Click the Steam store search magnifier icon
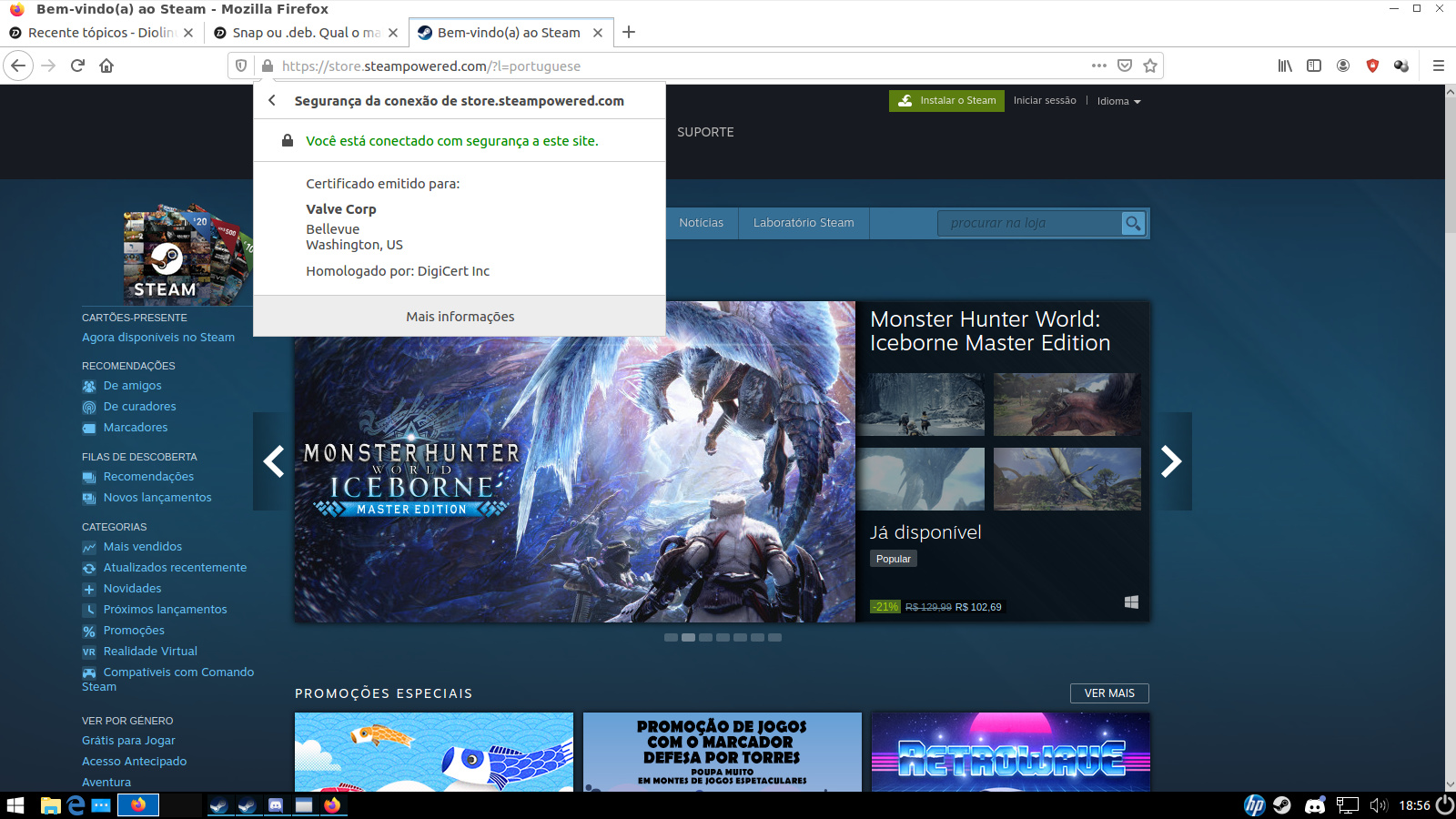The height and width of the screenshot is (819, 1456). click(x=1133, y=223)
